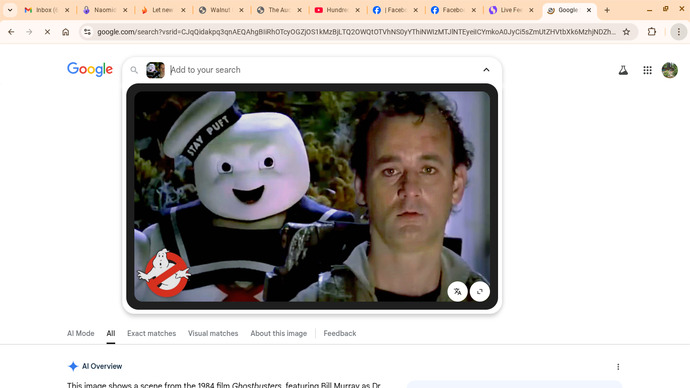Switch to AI Mode tab
Image resolution: width=690 pixels, height=388 pixels.
pos(81,333)
